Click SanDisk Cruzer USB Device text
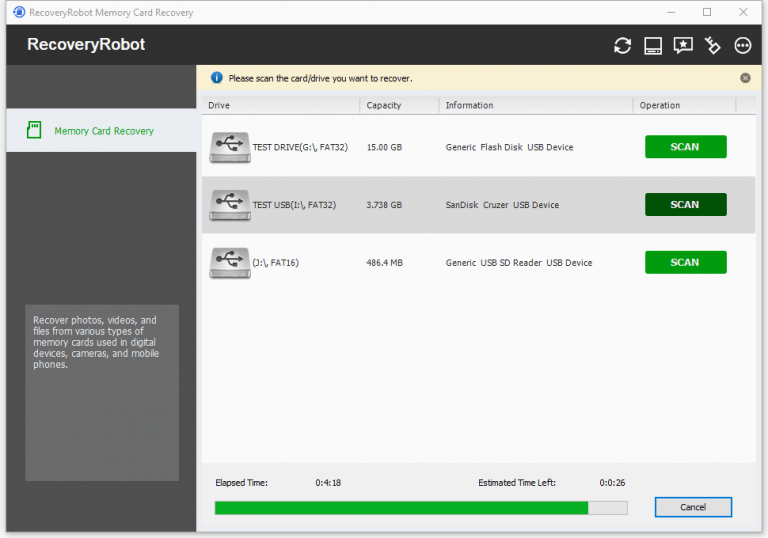The width and height of the screenshot is (768, 538). click(502, 205)
